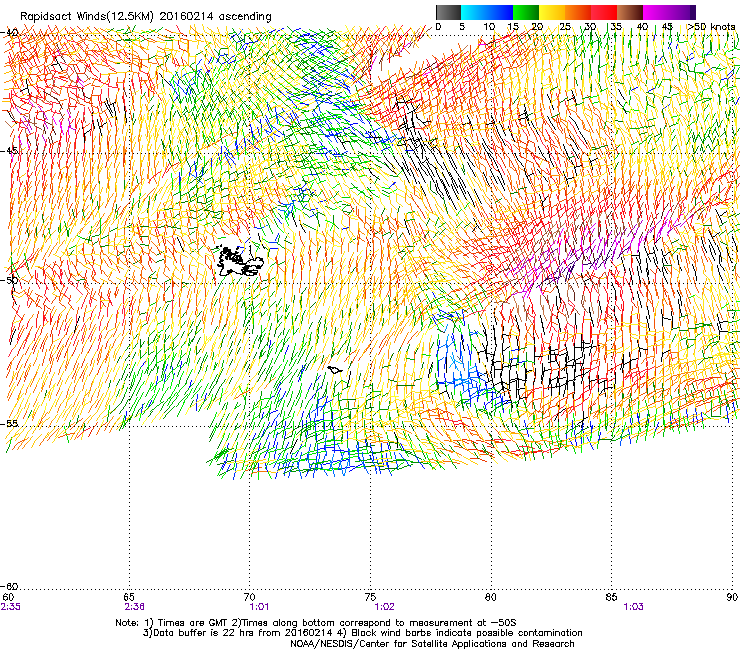740x650 pixels.
Task: Click the legend scale label '35'
Action: [616, 27]
